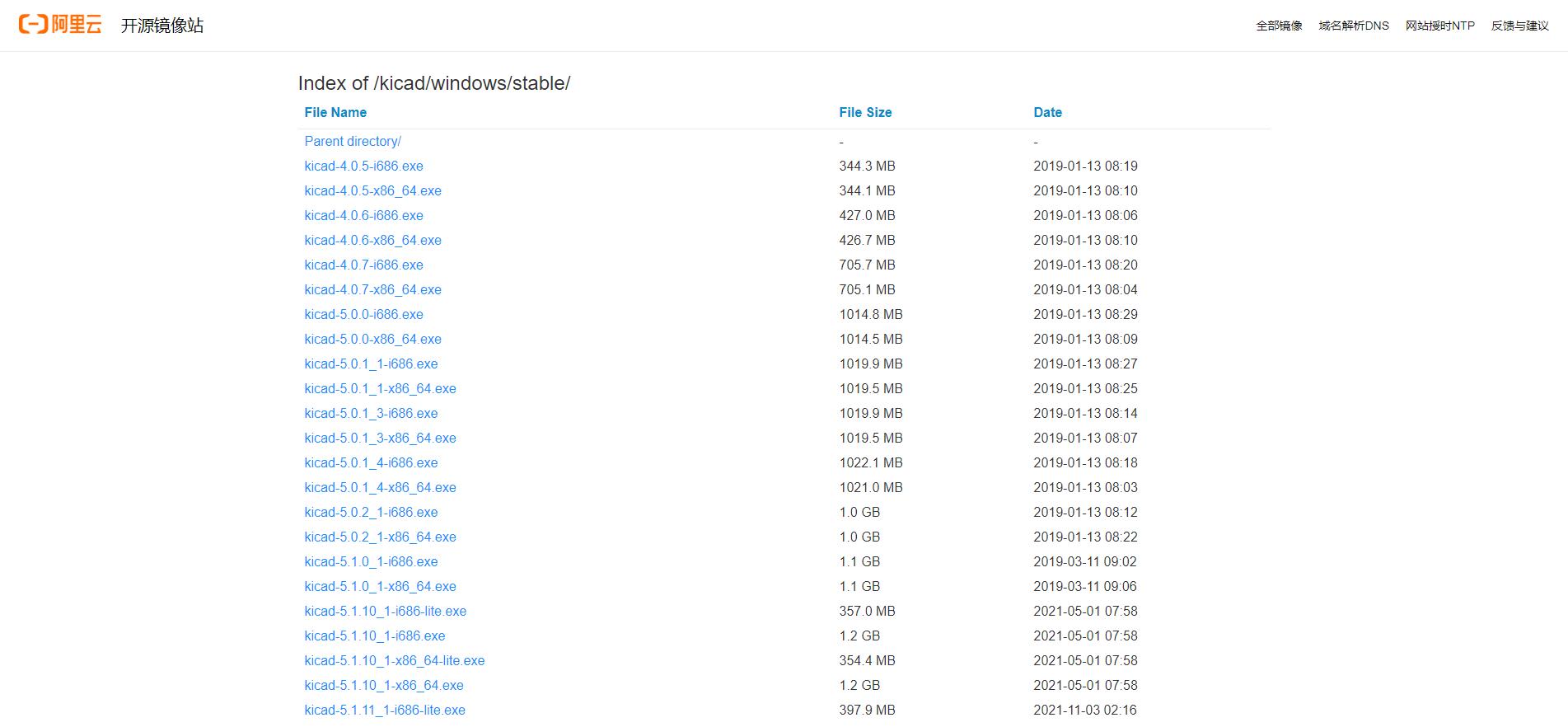Download kicad-5.1.10_1-x86_64.exe
This screenshot has width=1568, height=727.
coord(384,685)
